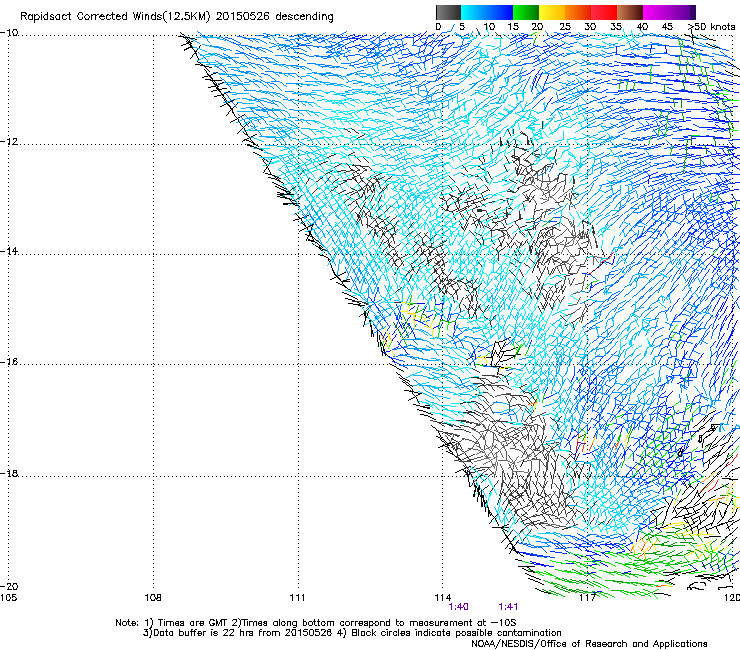This screenshot has height=650, width=740.
Task: Click the title 'Rapidscat Corrected Winds(12.5KM)'
Action: [x=115, y=17]
